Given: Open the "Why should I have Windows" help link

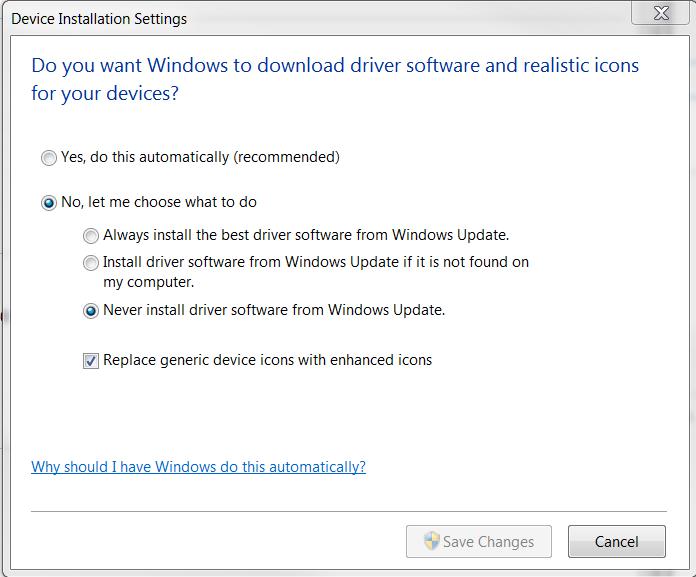Looking at the screenshot, I should (198, 467).
